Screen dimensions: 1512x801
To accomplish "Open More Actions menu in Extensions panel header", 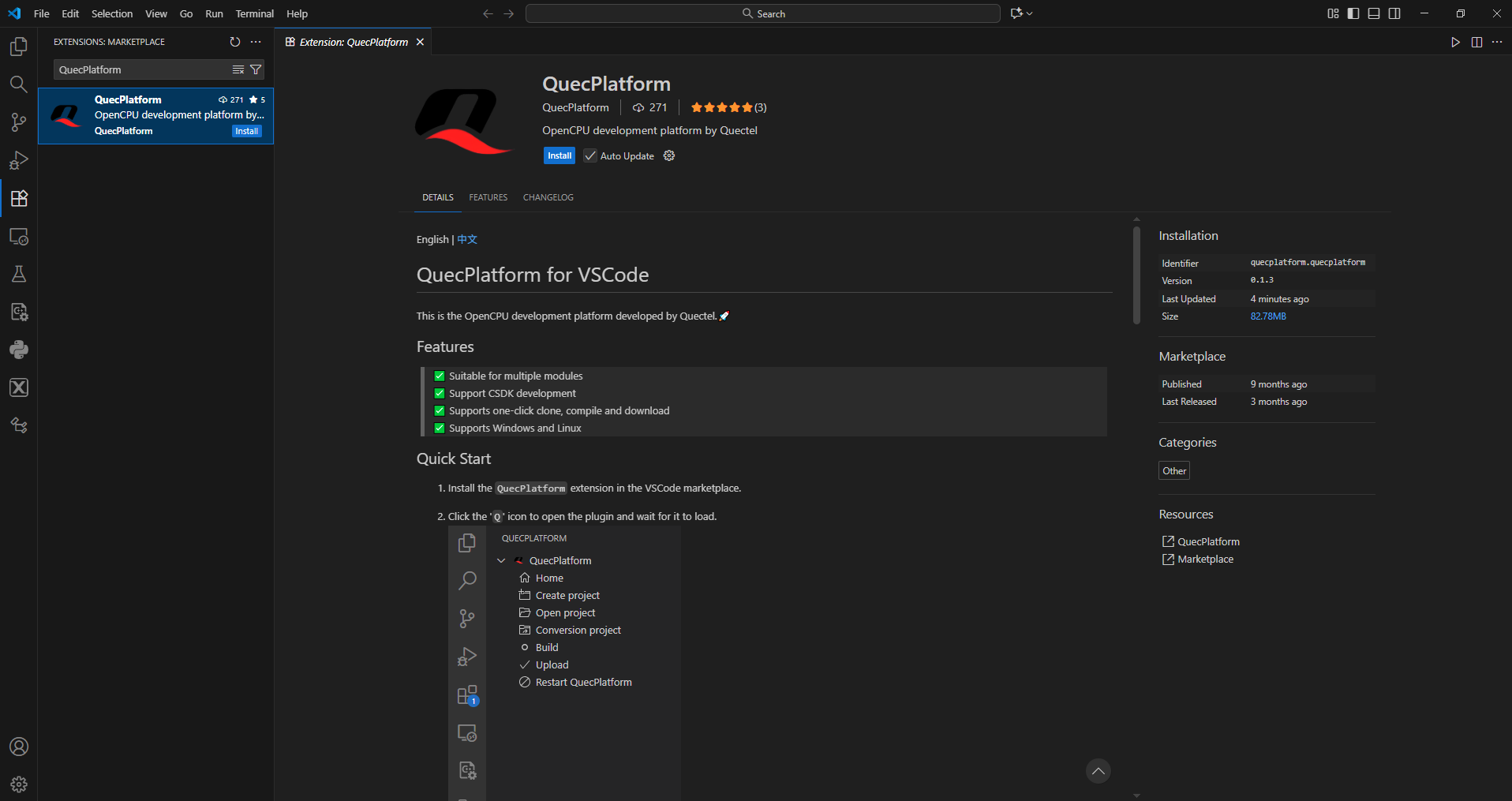I will (255, 42).
